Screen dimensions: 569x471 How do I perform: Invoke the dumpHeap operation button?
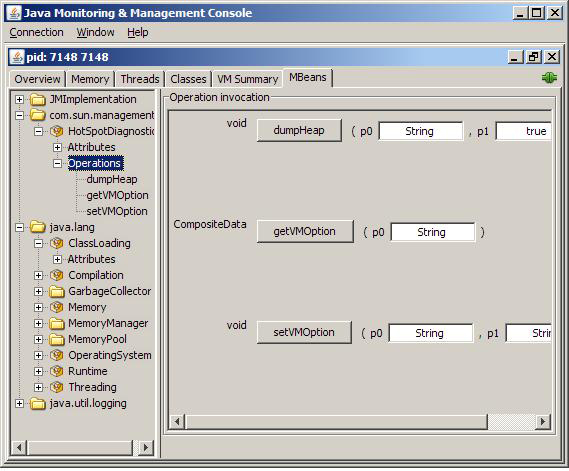[x=299, y=130]
